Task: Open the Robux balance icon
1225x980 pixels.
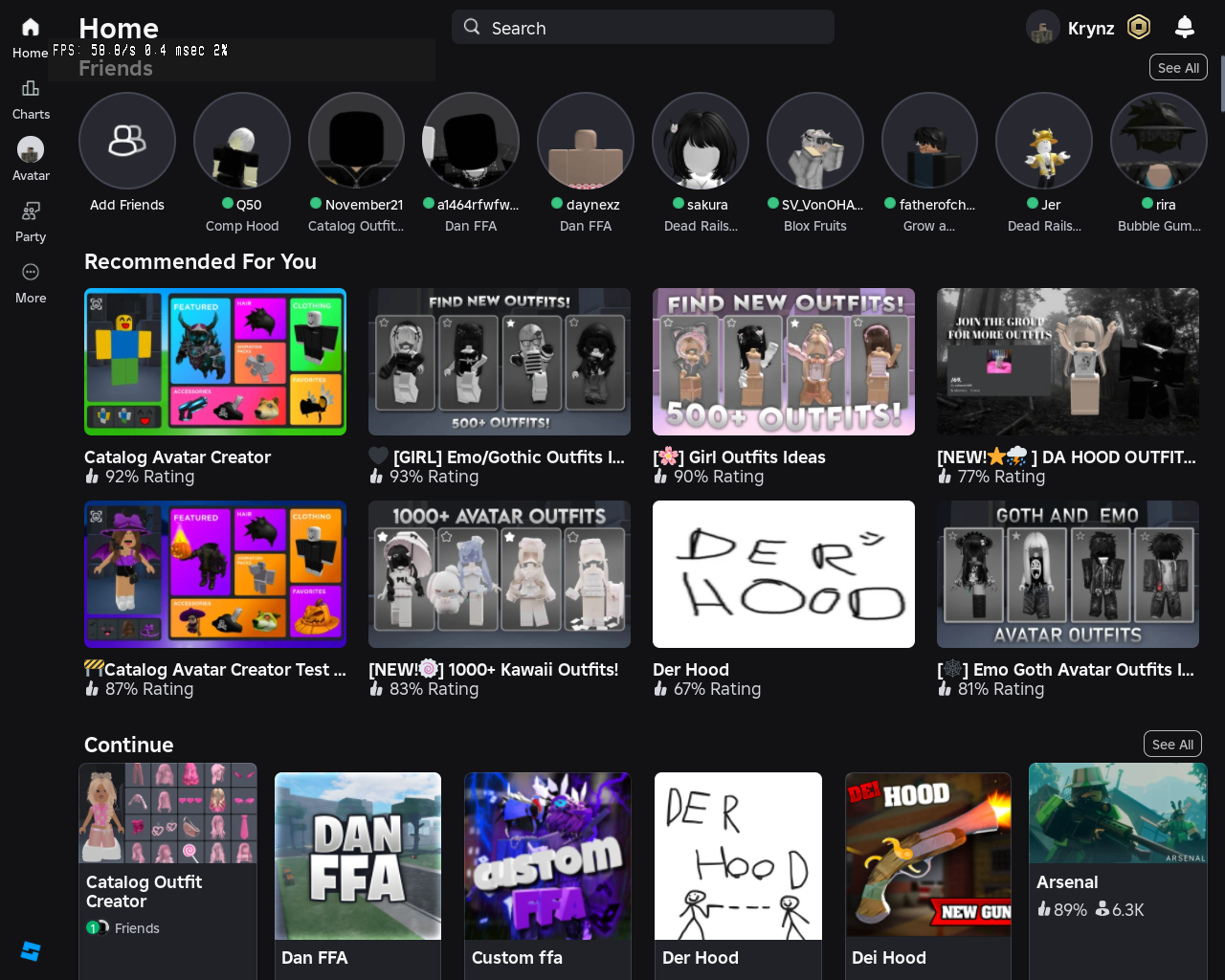Action: click(1139, 28)
